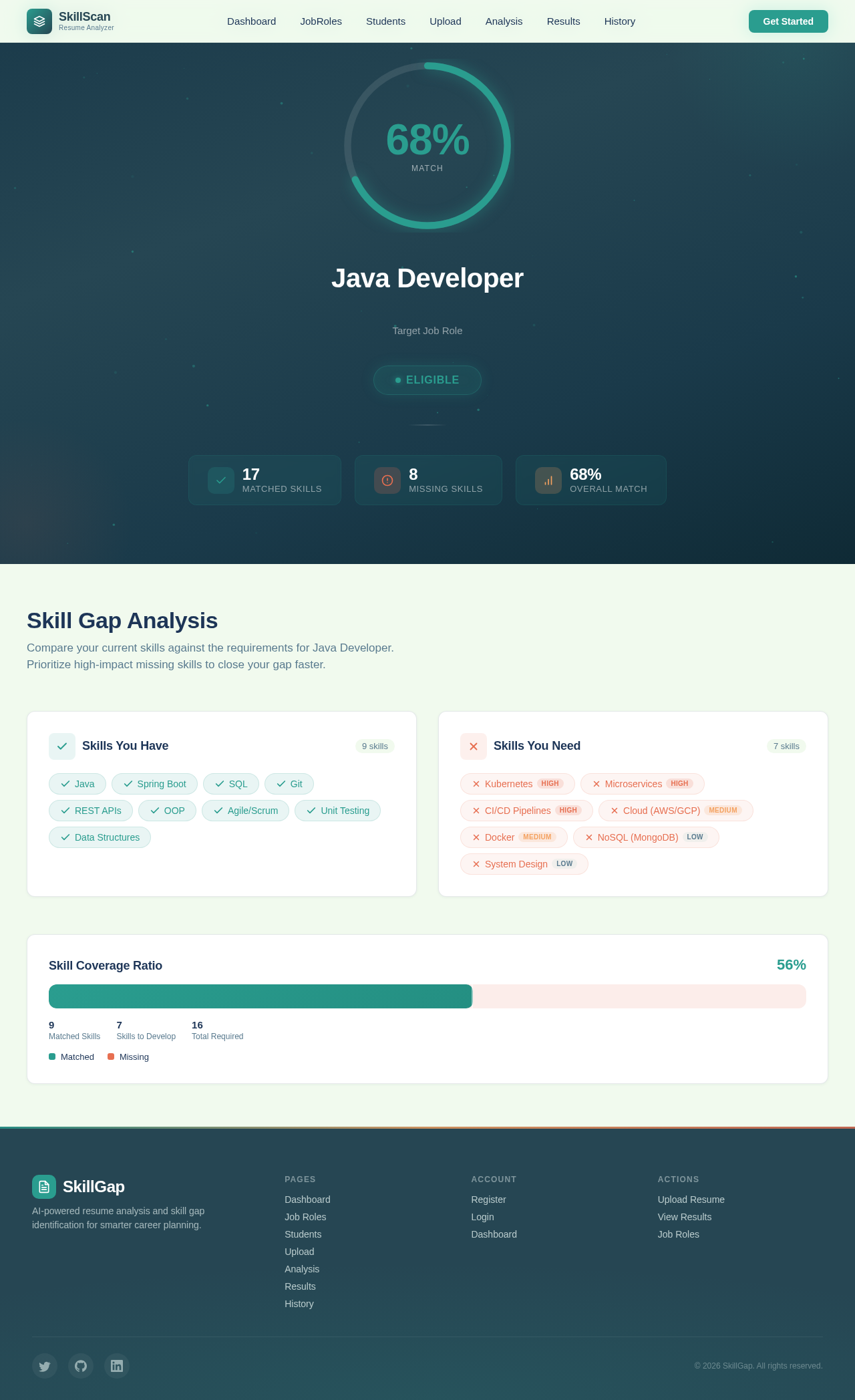Viewport: 855px width, 1400px height.
Task: Click the missing skills alert icon
Action: [x=387, y=480]
